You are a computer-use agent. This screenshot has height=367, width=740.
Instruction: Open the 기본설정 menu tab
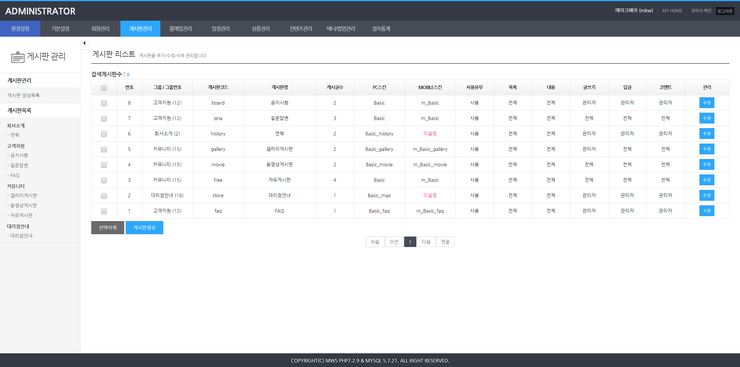click(60, 29)
